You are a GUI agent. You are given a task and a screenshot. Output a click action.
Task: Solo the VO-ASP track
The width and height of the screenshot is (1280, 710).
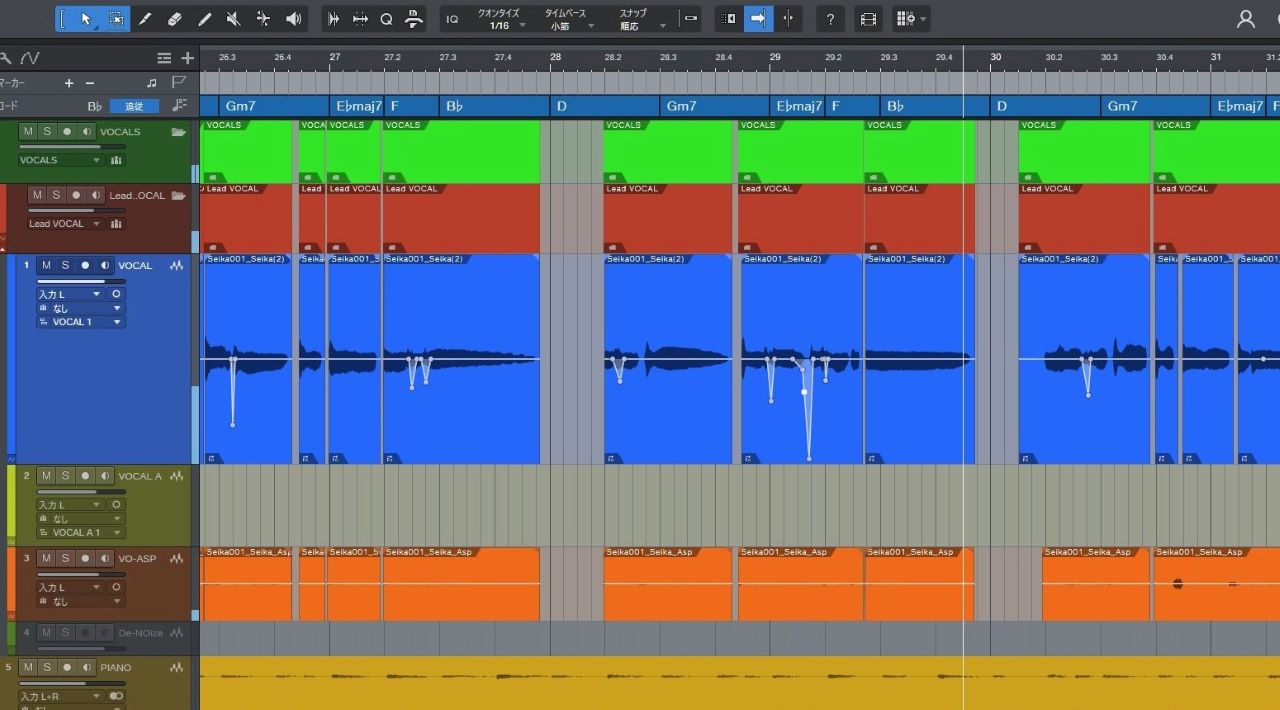pyautogui.click(x=65, y=558)
